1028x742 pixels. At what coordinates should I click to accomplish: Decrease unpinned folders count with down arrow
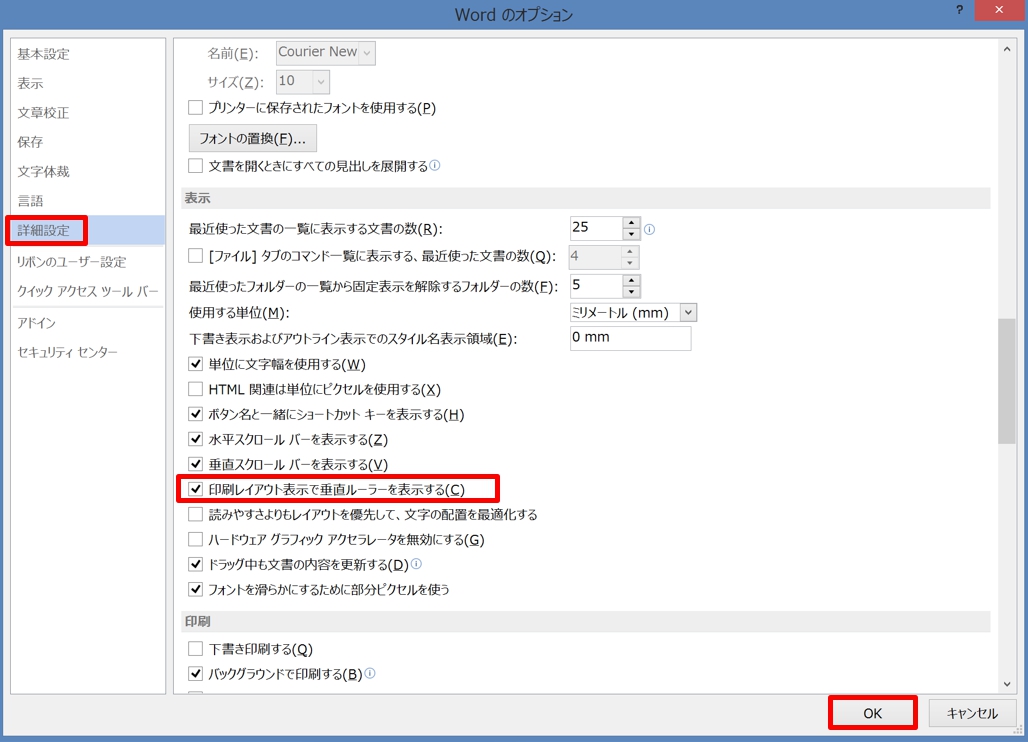point(631,291)
